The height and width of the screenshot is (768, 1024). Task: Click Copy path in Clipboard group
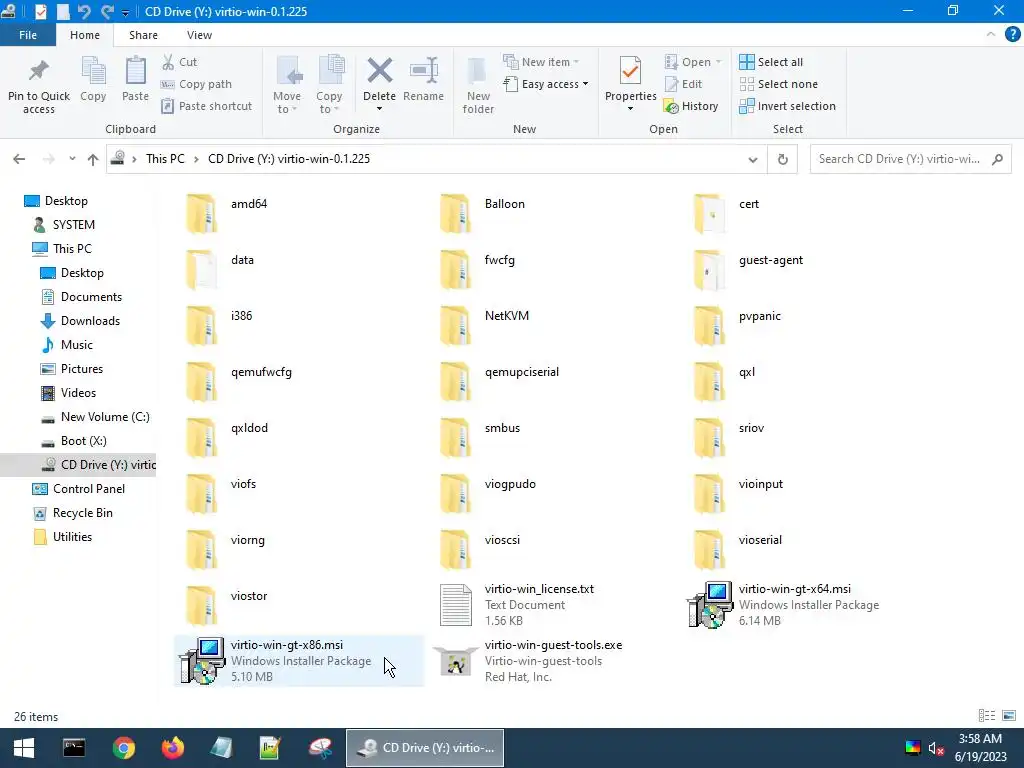pos(196,84)
